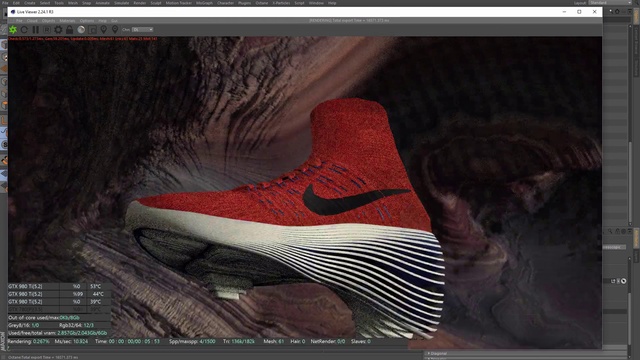The height and width of the screenshot is (360, 640).
Task: Click the green Octane send-scene icon
Action: (13, 30)
